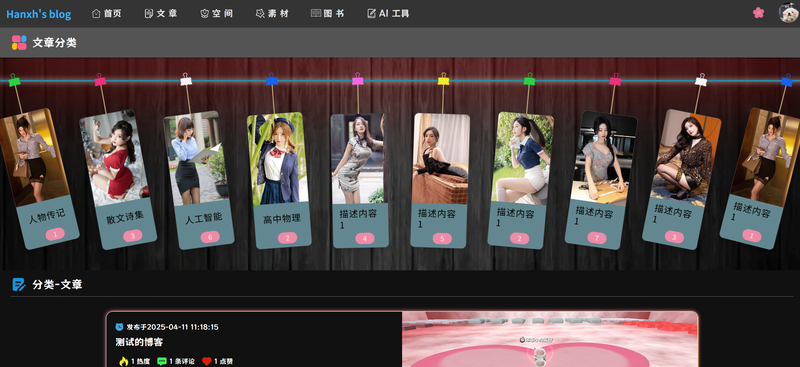Open the Hanxh's blog logo link
The image size is (800, 367).
(39, 14)
